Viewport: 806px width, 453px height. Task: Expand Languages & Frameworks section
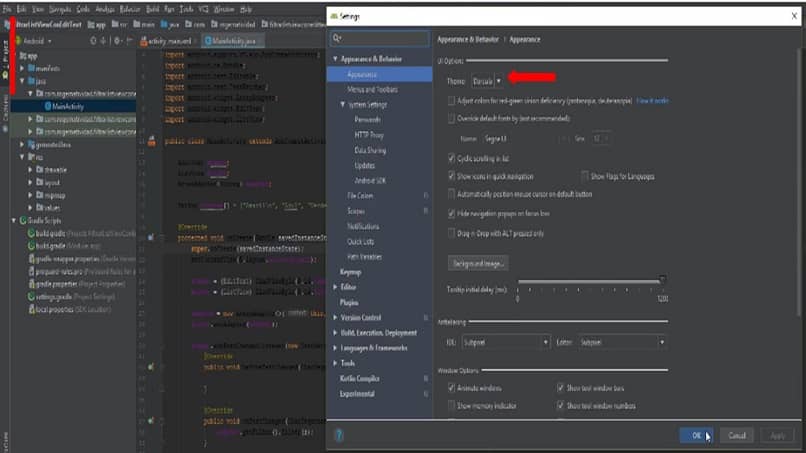click(335, 348)
